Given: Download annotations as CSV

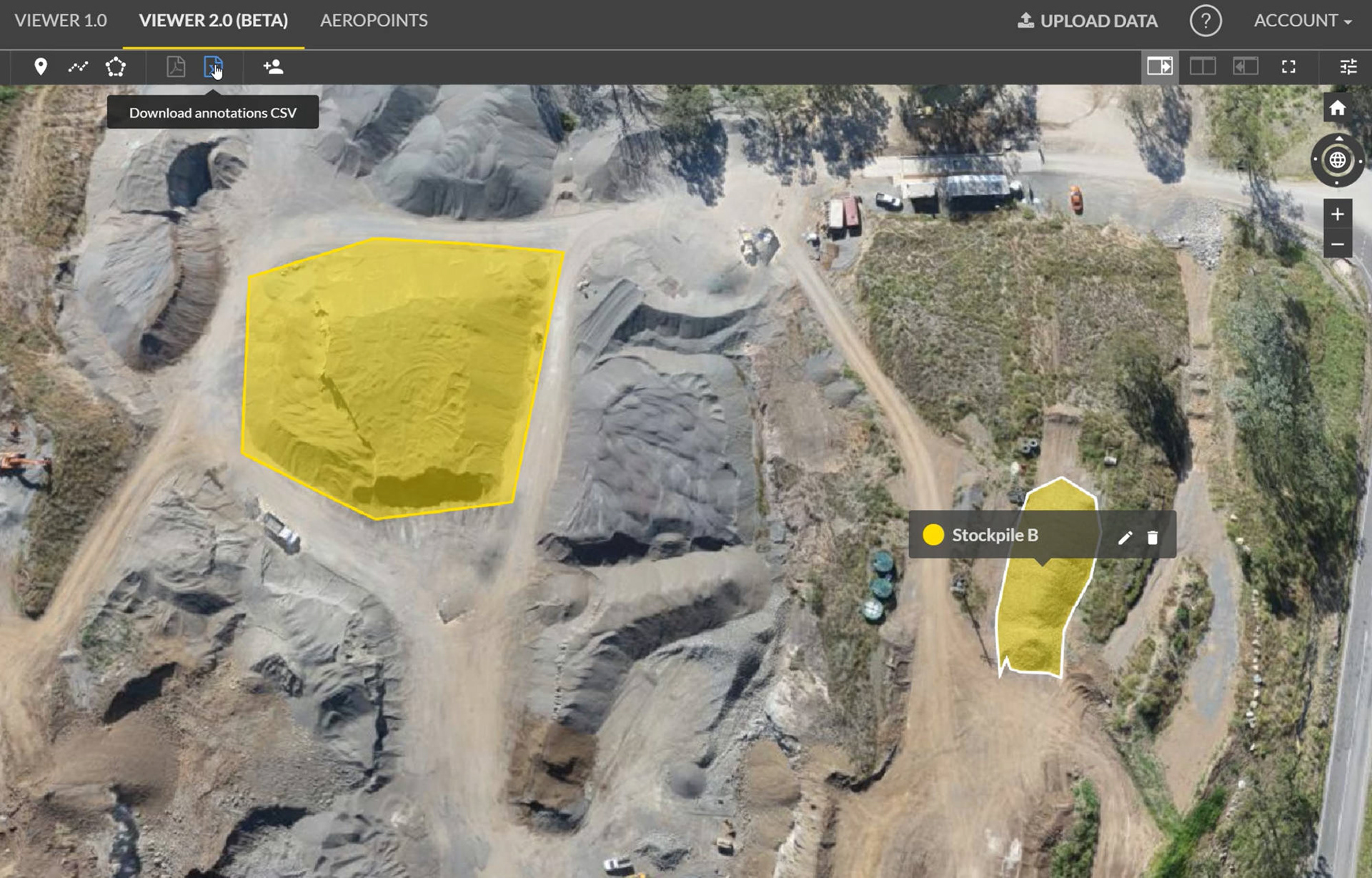Looking at the screenshot, I should pyautogui.click(x=213, y=67).
